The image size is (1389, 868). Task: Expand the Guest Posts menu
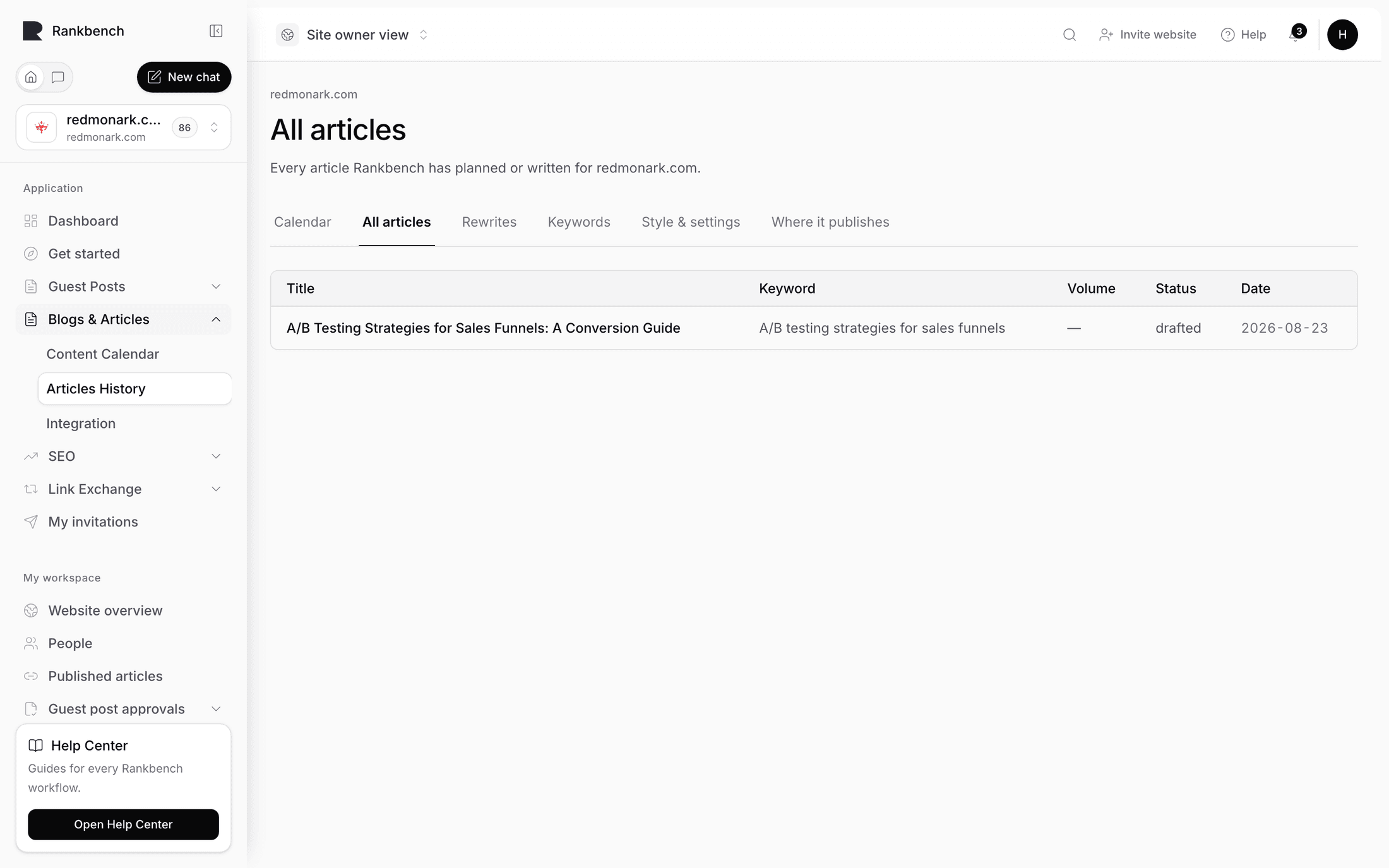(123, 287)
